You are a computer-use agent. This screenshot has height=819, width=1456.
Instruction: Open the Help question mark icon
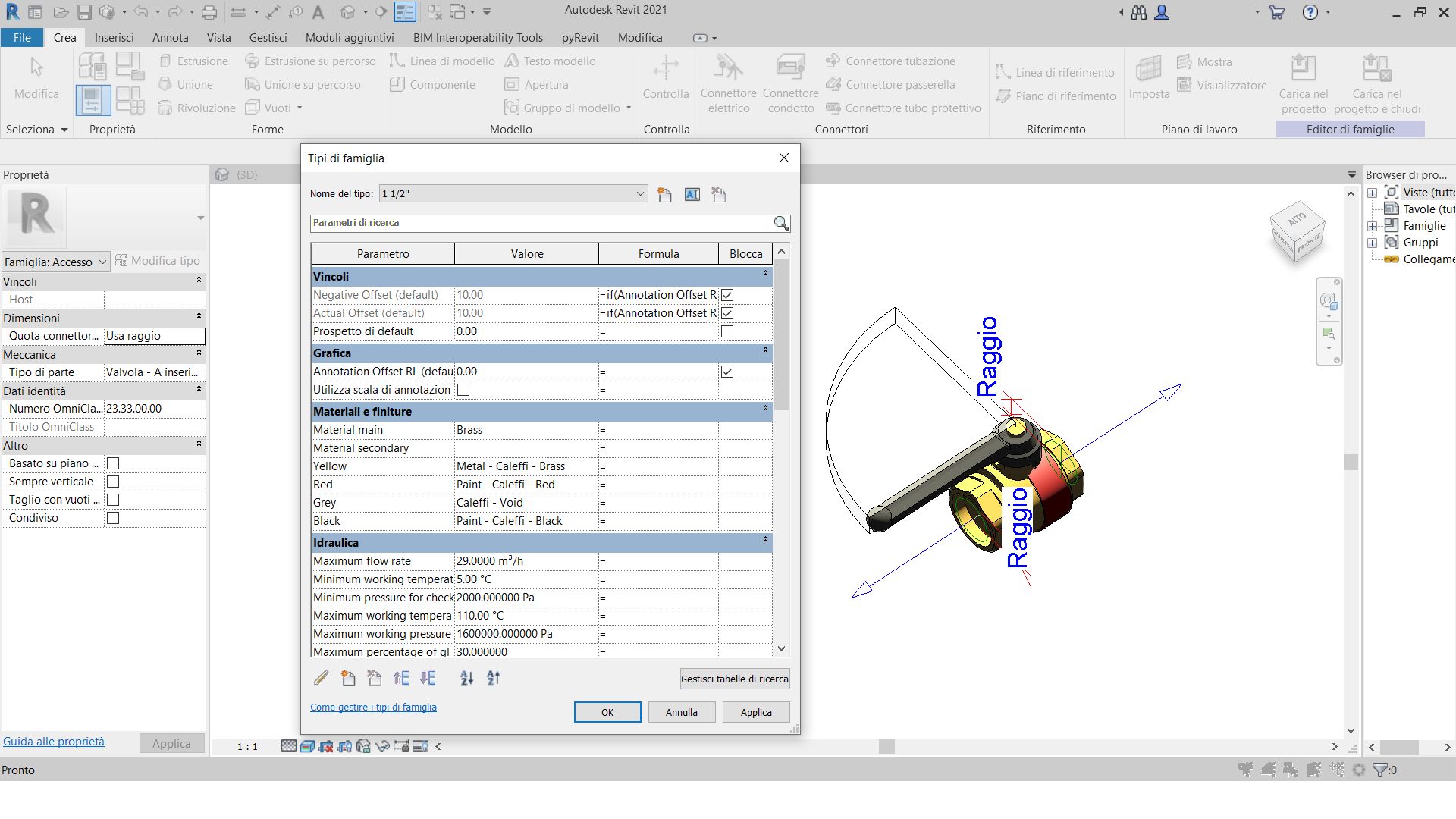pos(1310,12)
